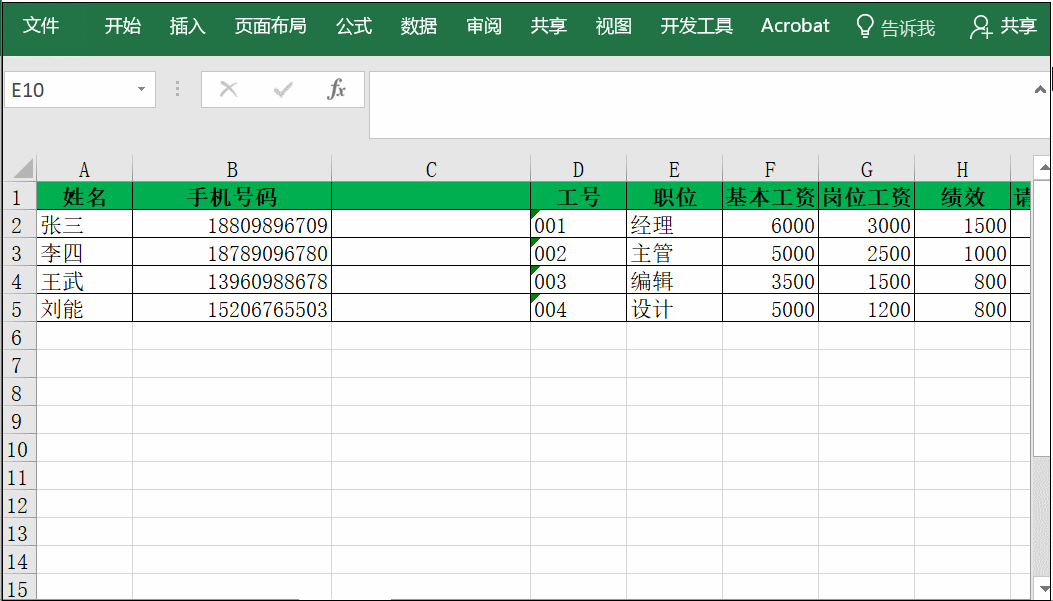Select base salary cell 6000
This screenshot has width=1053, height=601.
[770, 224]
